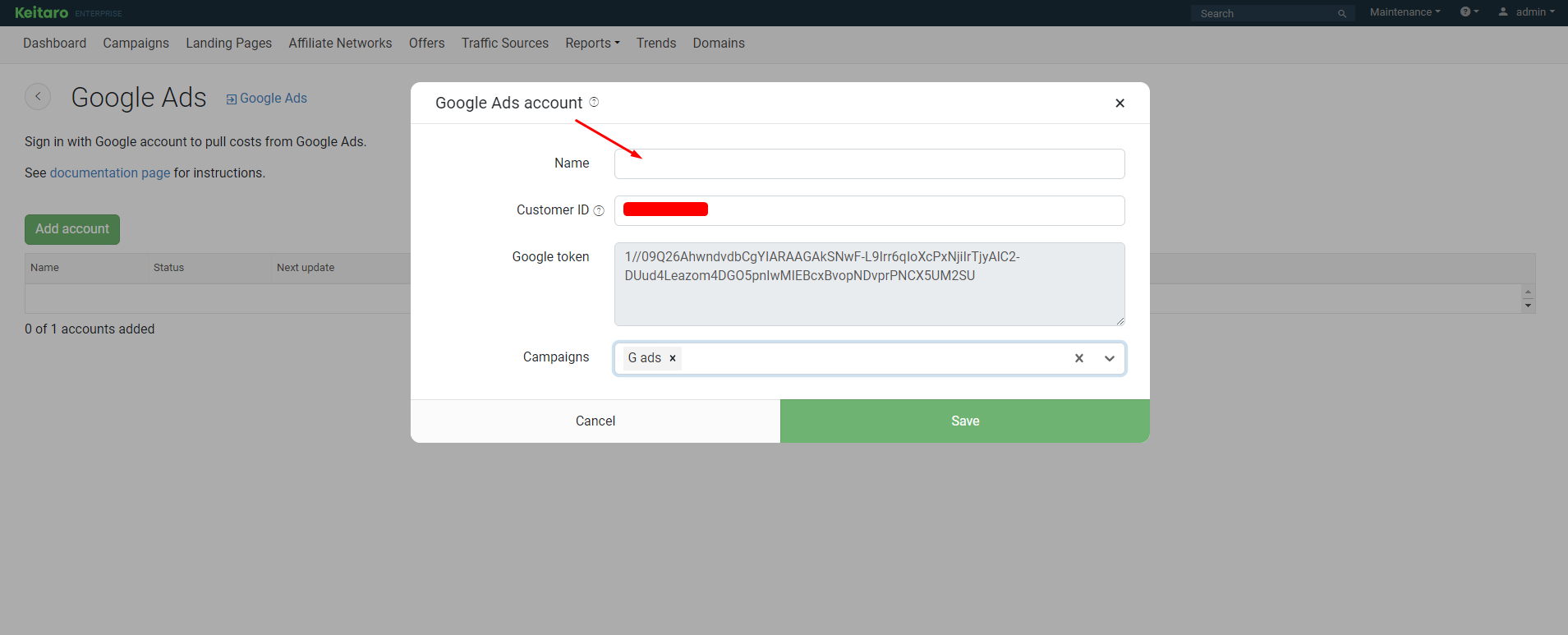Open the Campaigns section in navigation
Viewport: 1568px width, 635px height.
[136, 43]
